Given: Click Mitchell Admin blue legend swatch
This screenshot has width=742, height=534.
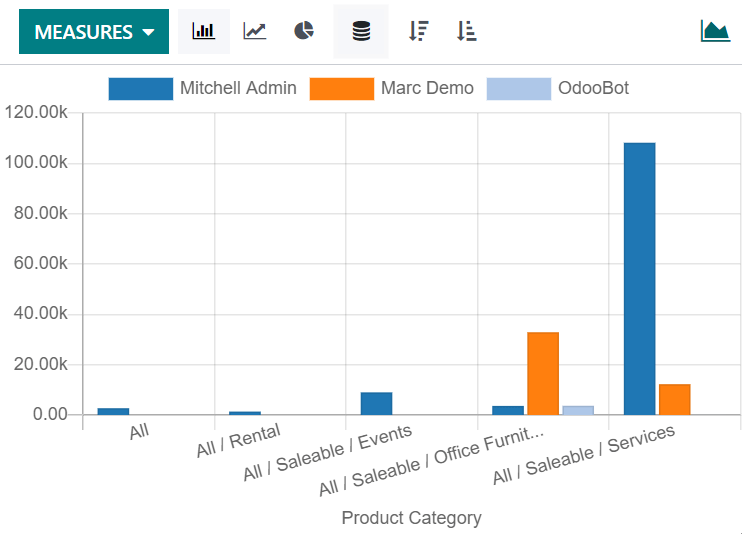Looking at the screenshot, I should pos(140,88).
